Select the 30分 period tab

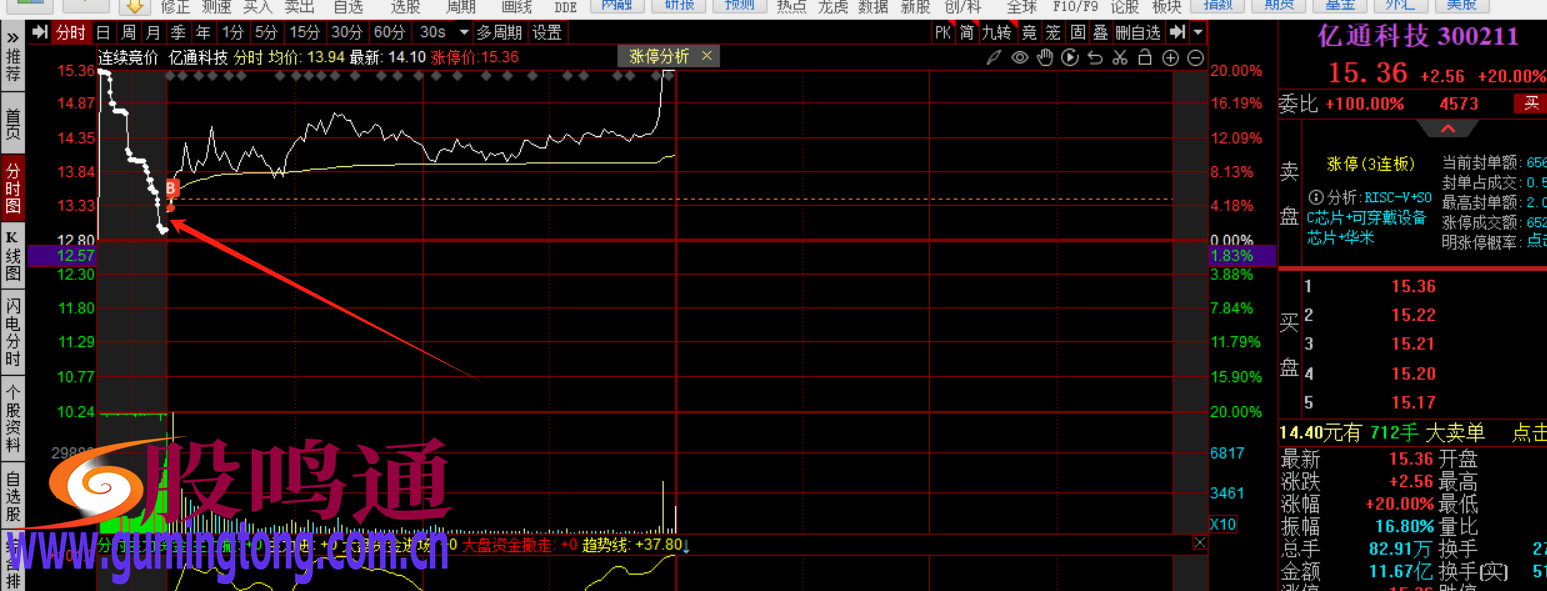click(346, 32)
